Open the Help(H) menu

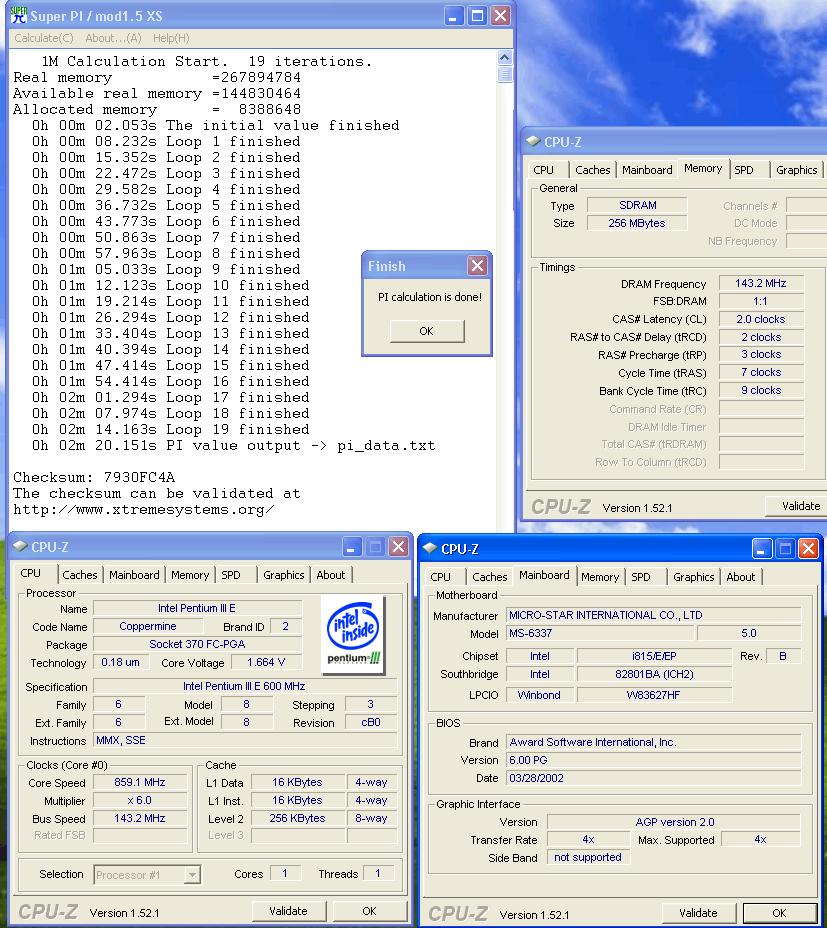(x=171, y=38)
